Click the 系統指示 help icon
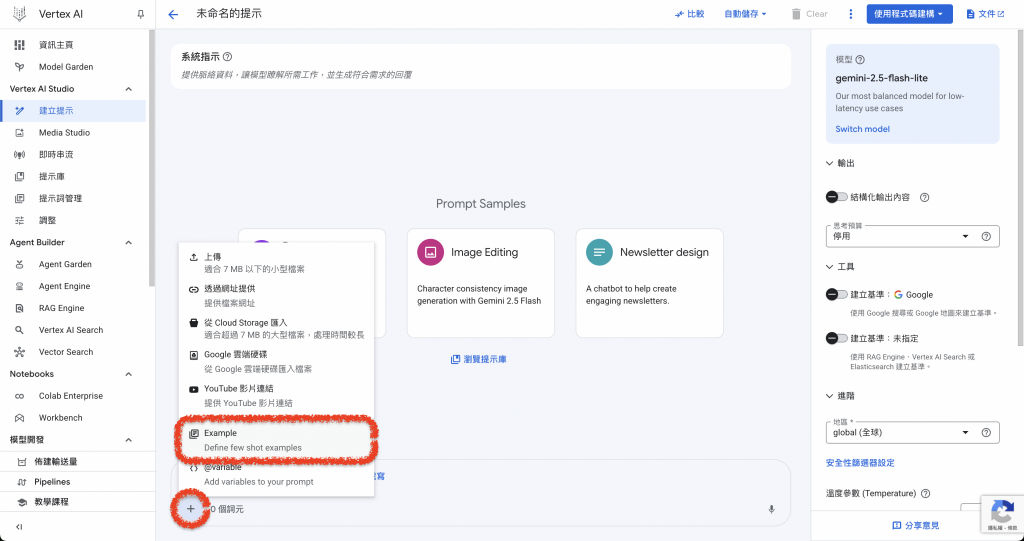 pos(227,57)
